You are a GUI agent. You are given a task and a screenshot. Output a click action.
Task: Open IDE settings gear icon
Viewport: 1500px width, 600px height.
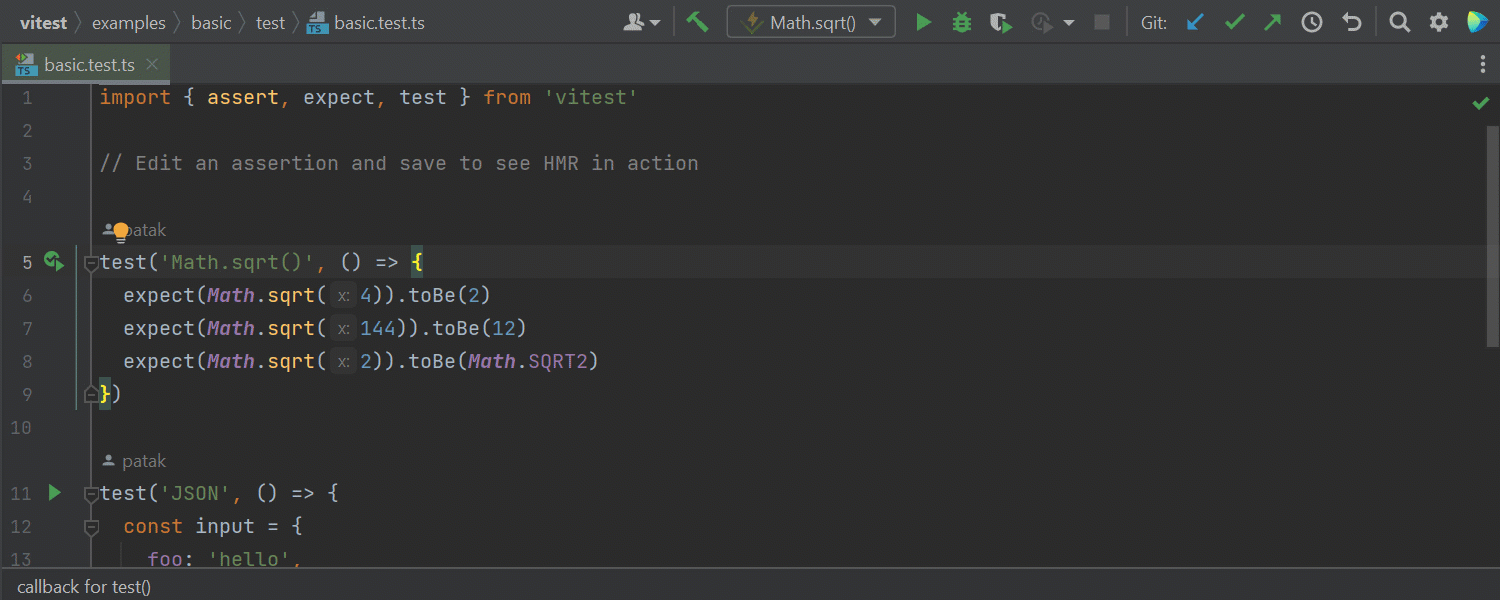coord(1439,22)
